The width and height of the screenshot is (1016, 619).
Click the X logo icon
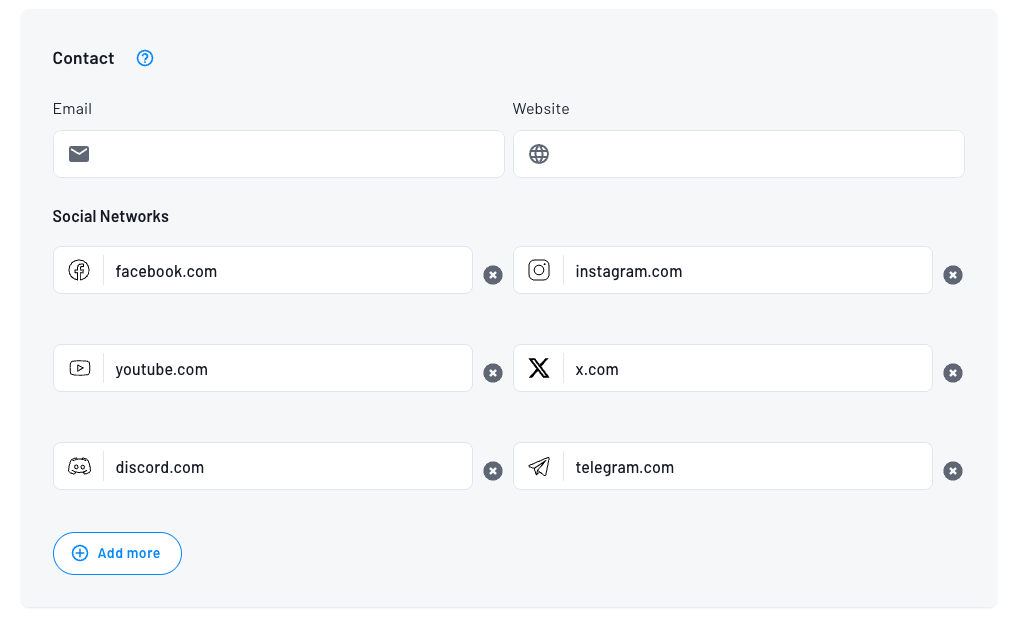pyautogui.click(x=539, y=368)
